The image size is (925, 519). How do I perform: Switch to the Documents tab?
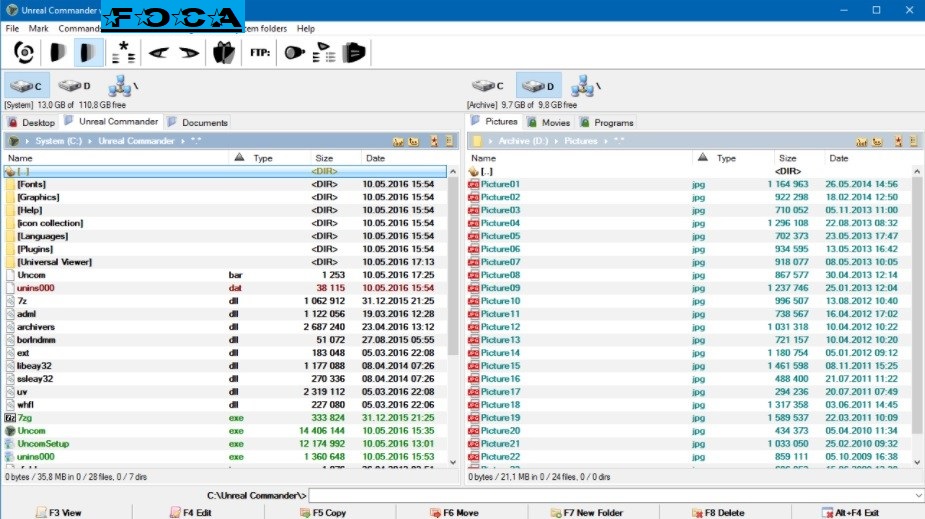pyautogui.click(x=198, y=122)
